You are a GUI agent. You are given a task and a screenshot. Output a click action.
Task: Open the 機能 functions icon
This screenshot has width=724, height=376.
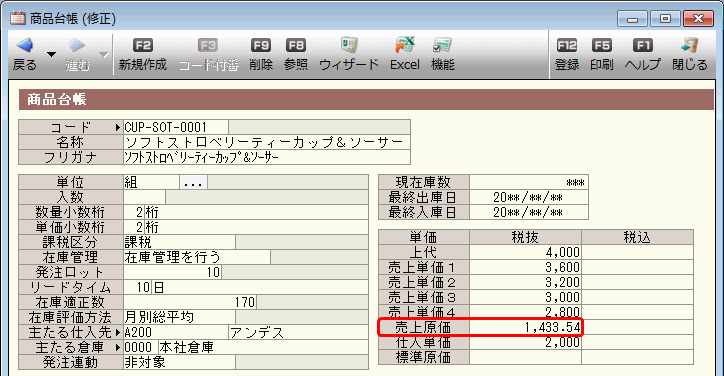(x=442, y=45)
